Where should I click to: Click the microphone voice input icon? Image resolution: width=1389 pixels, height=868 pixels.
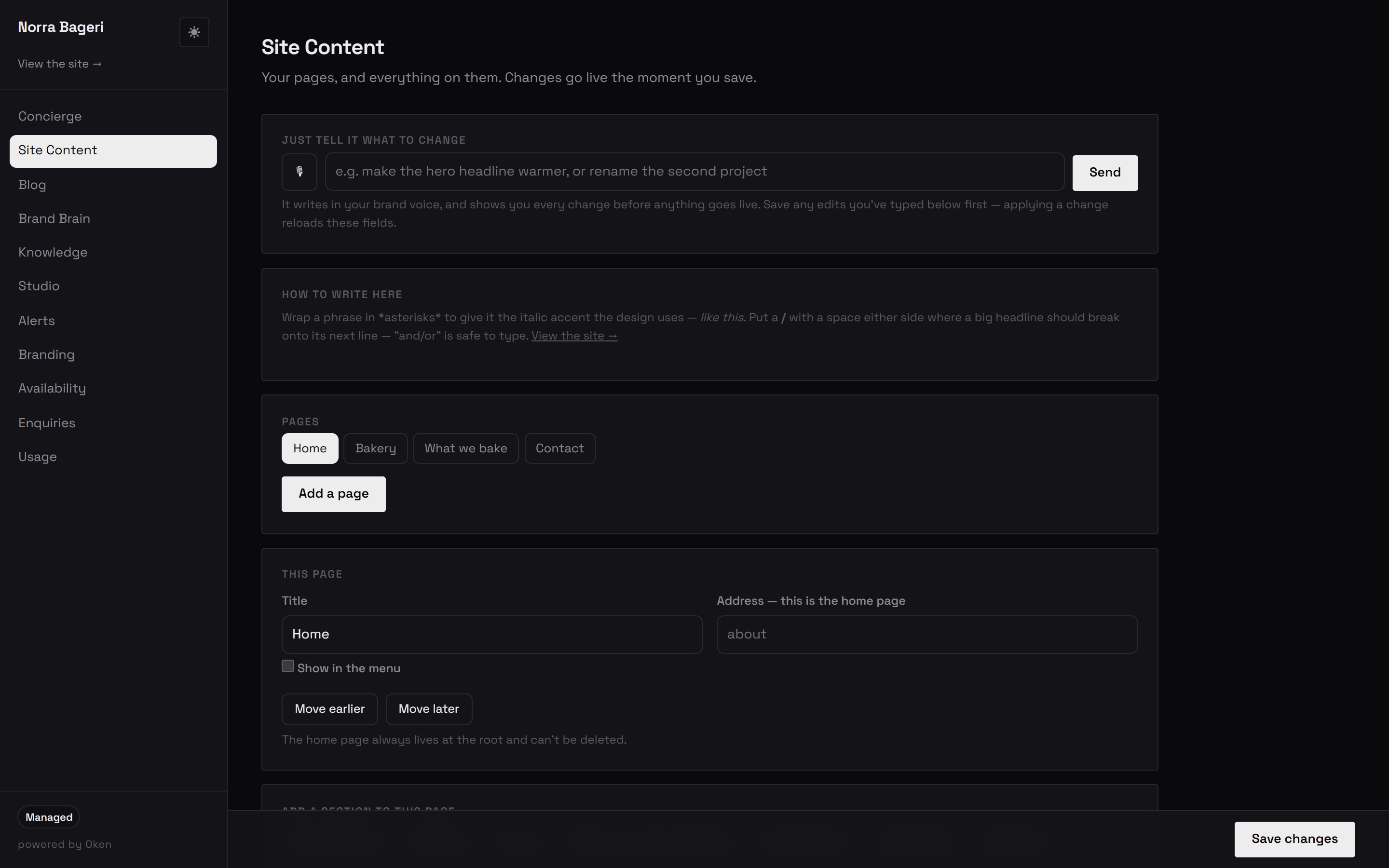click(299, 172)
